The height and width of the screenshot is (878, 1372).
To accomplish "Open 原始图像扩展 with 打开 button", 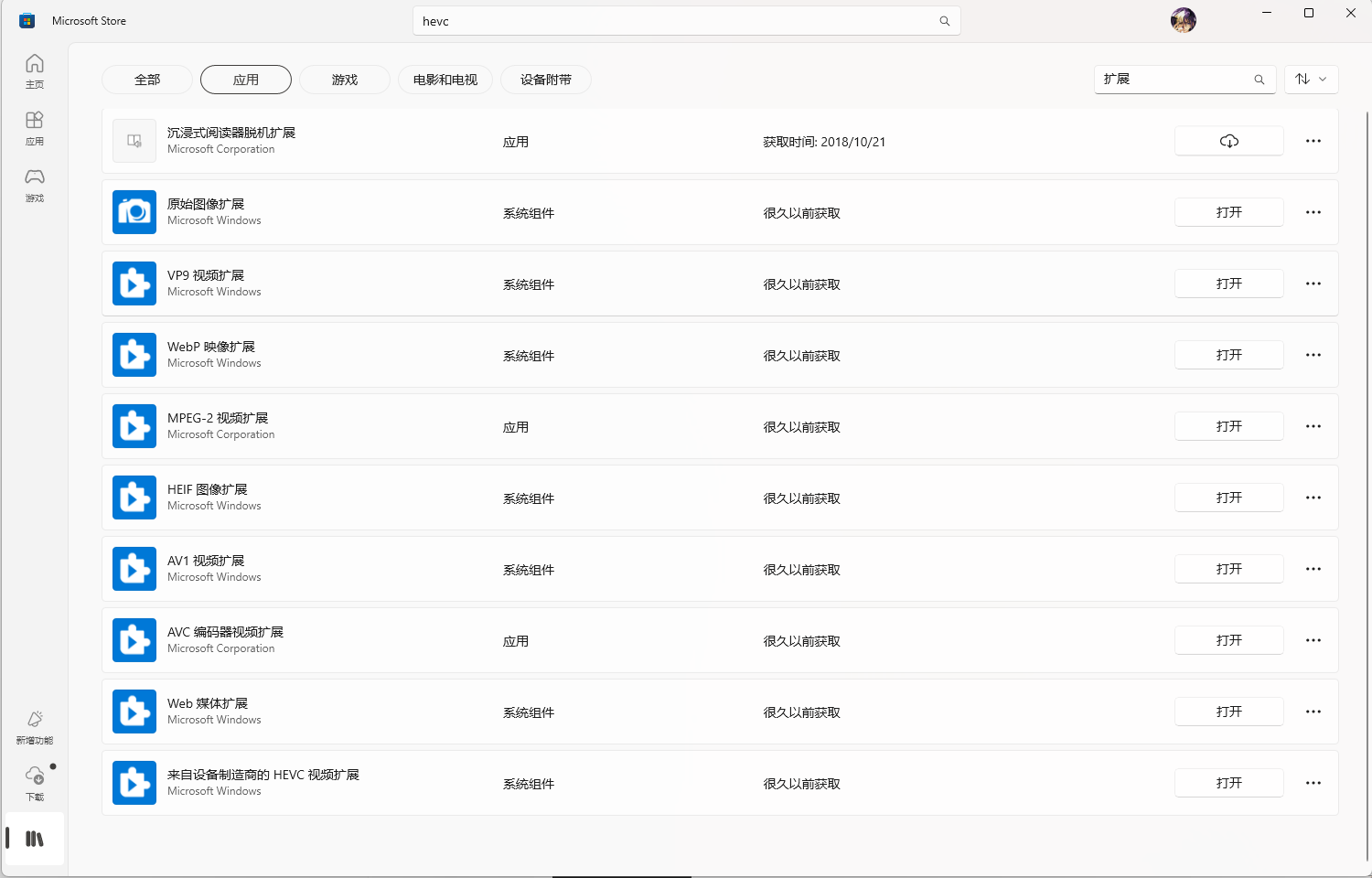I will point(1229,212).
